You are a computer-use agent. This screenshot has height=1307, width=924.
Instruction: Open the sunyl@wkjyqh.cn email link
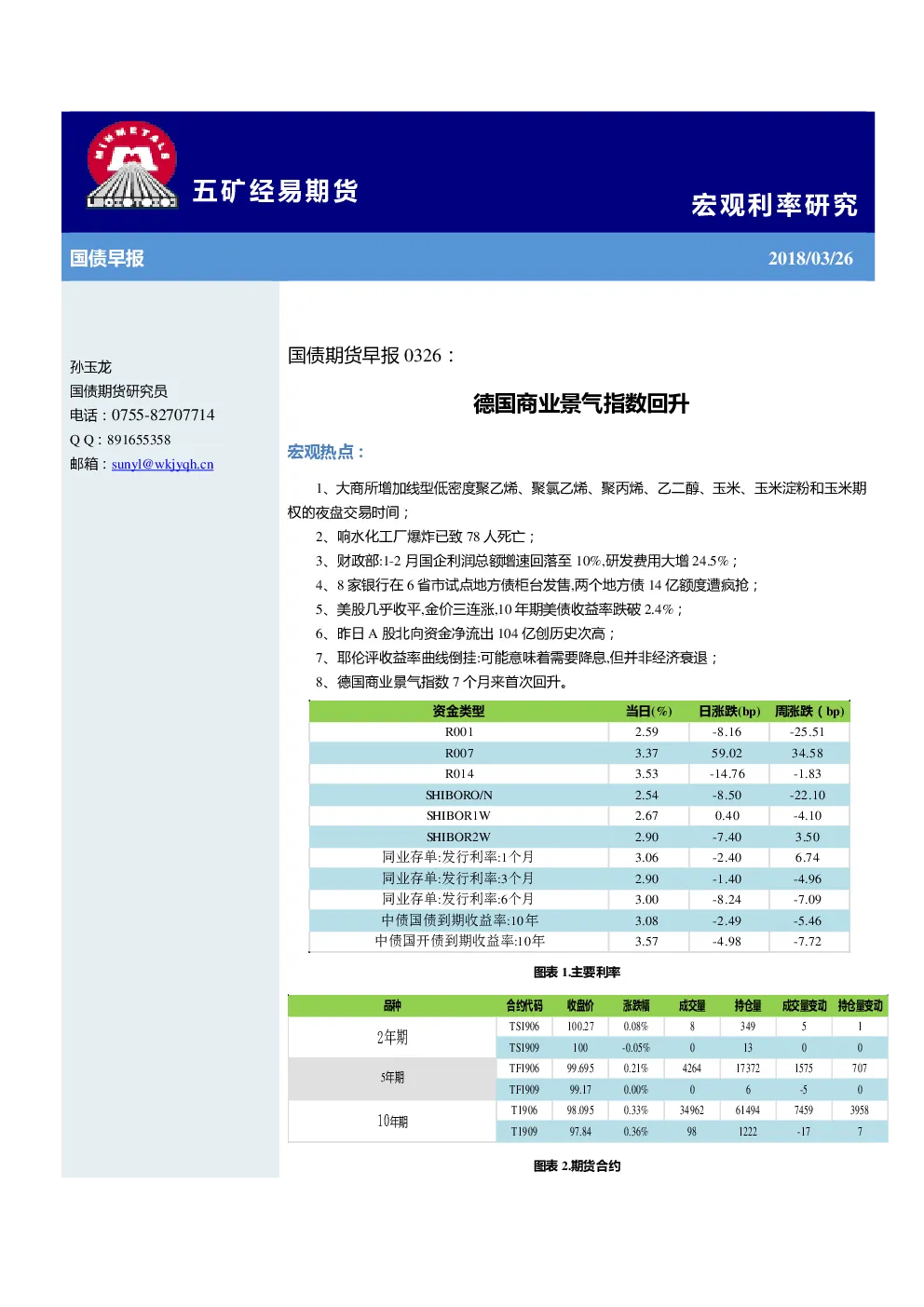tap(162, 464)
